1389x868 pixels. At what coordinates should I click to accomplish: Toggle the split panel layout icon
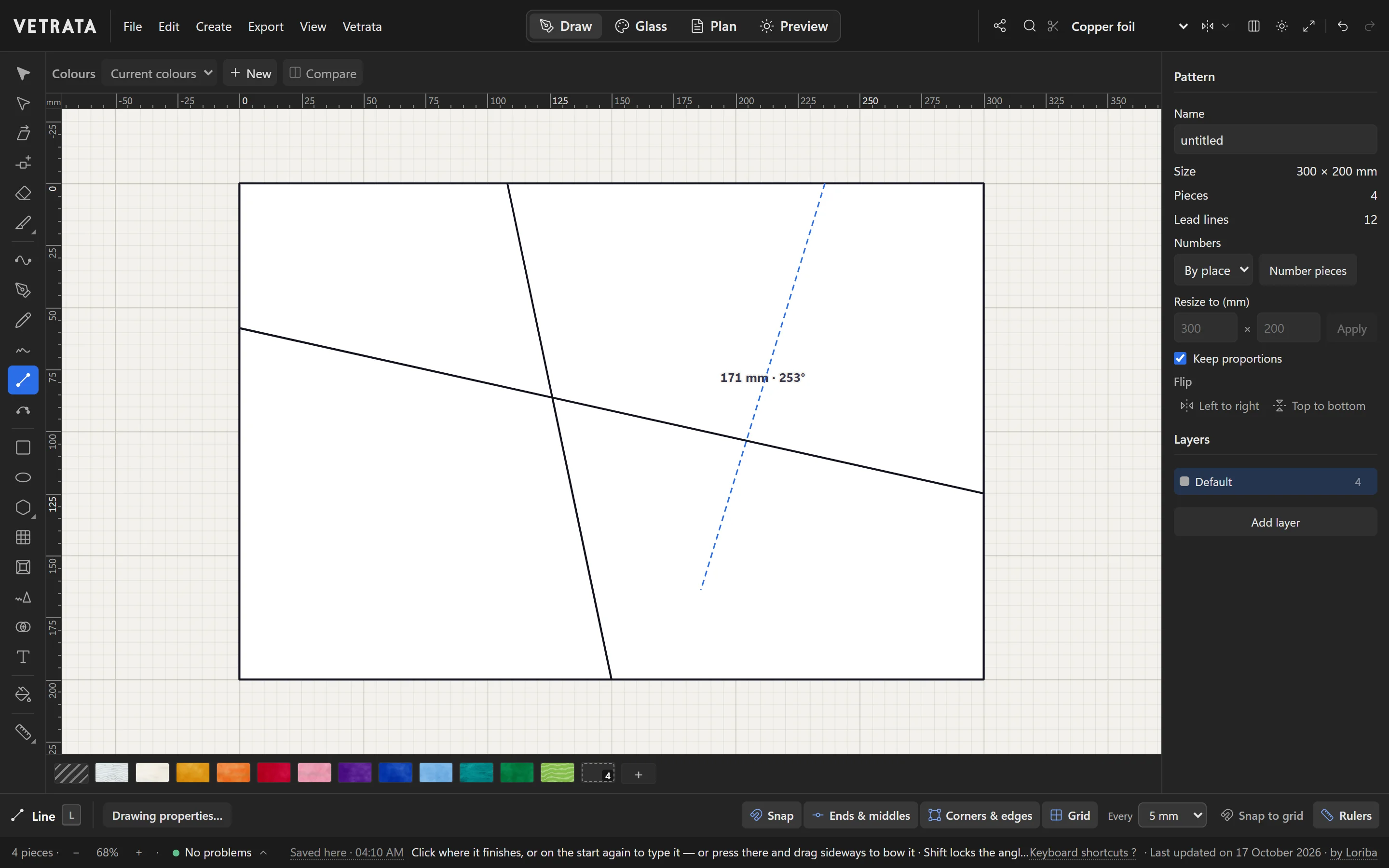pos(1254,27)
